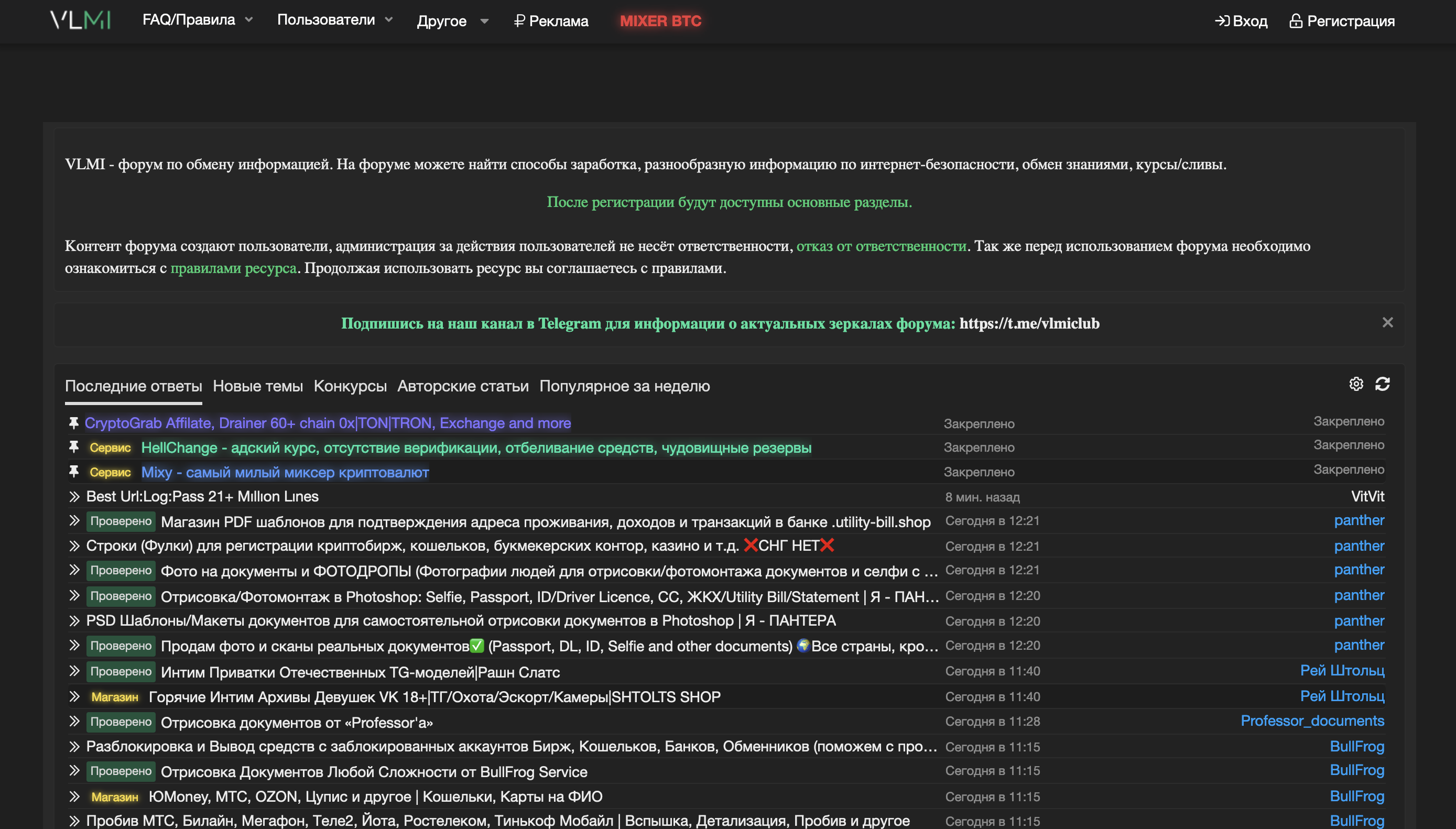Dismiss the Telegram channel notice
Screen dimensions: 1456x829
click(x=1387, y=322)
